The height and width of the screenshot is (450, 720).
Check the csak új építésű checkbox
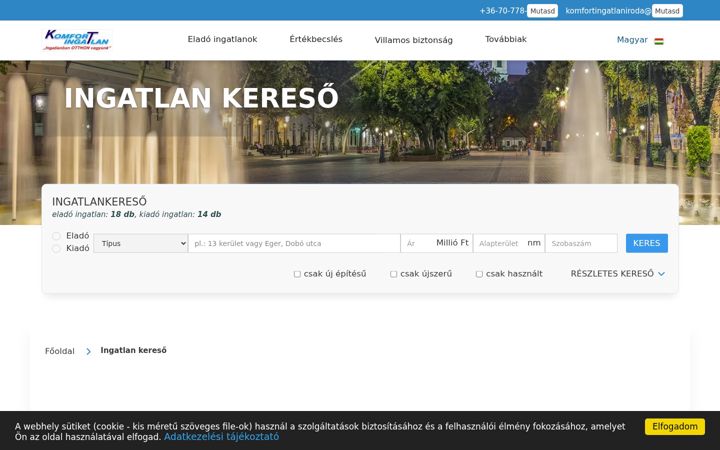coord(297,274)
